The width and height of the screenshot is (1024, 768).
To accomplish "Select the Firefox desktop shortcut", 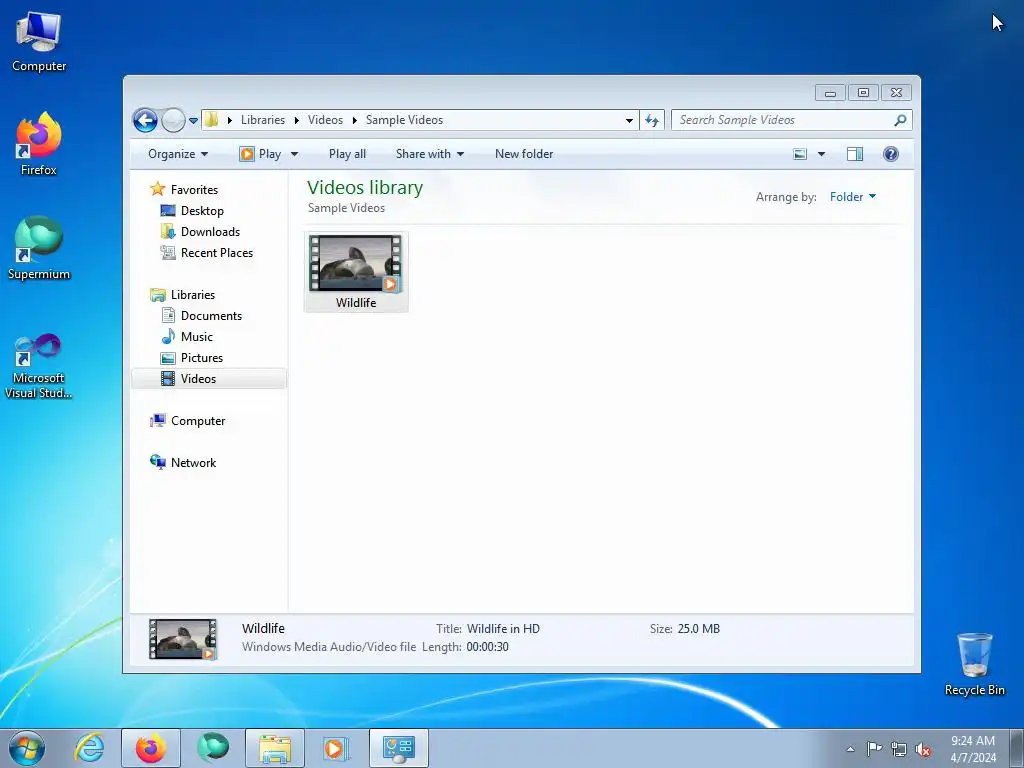I will 39,144.
